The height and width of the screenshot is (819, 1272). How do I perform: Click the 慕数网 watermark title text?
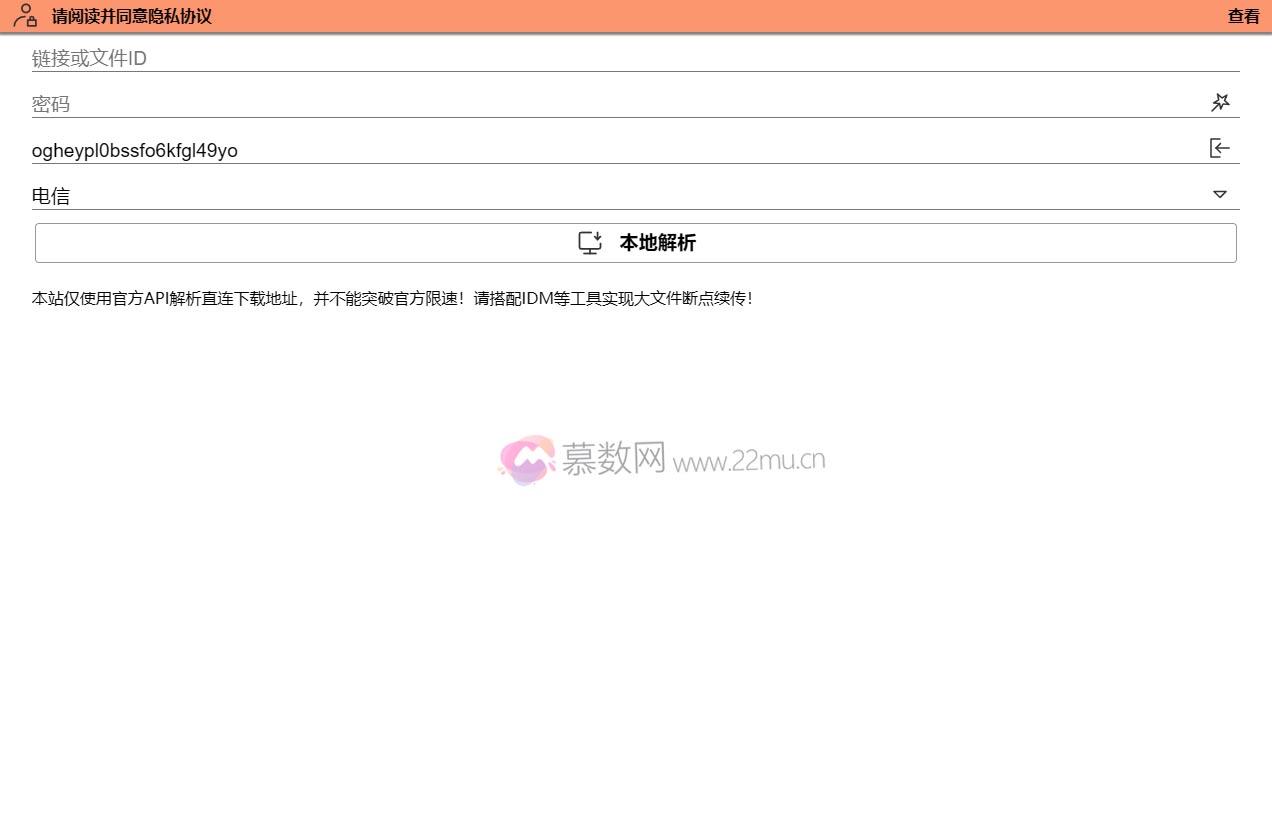[x=613, y=459]
